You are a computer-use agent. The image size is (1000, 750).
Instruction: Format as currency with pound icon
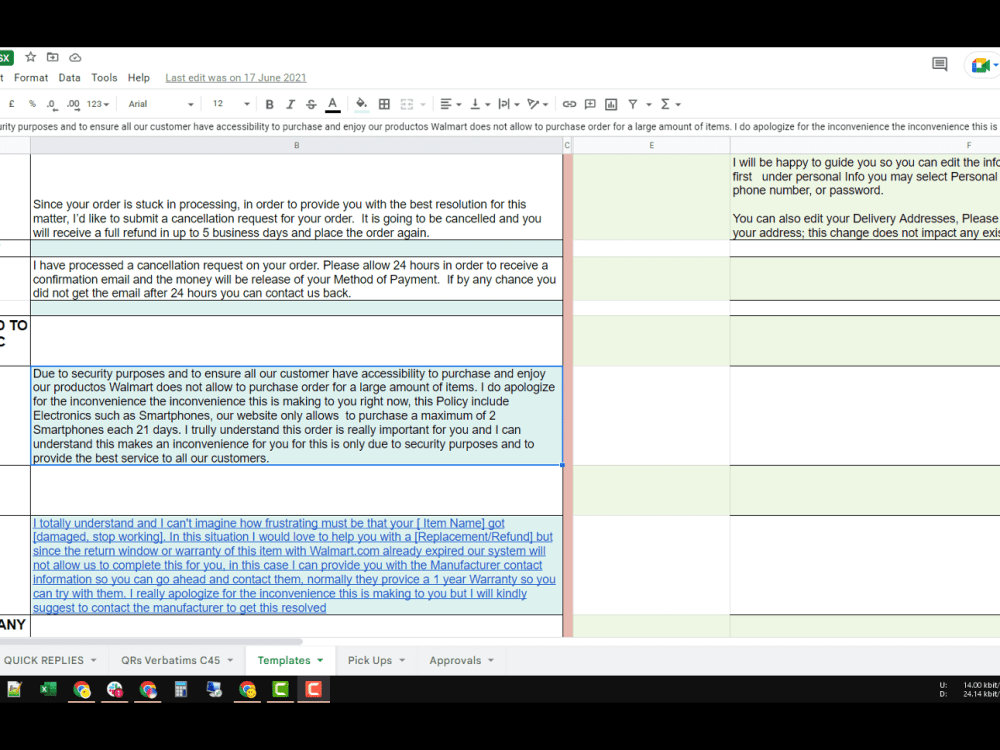[11, 104]
